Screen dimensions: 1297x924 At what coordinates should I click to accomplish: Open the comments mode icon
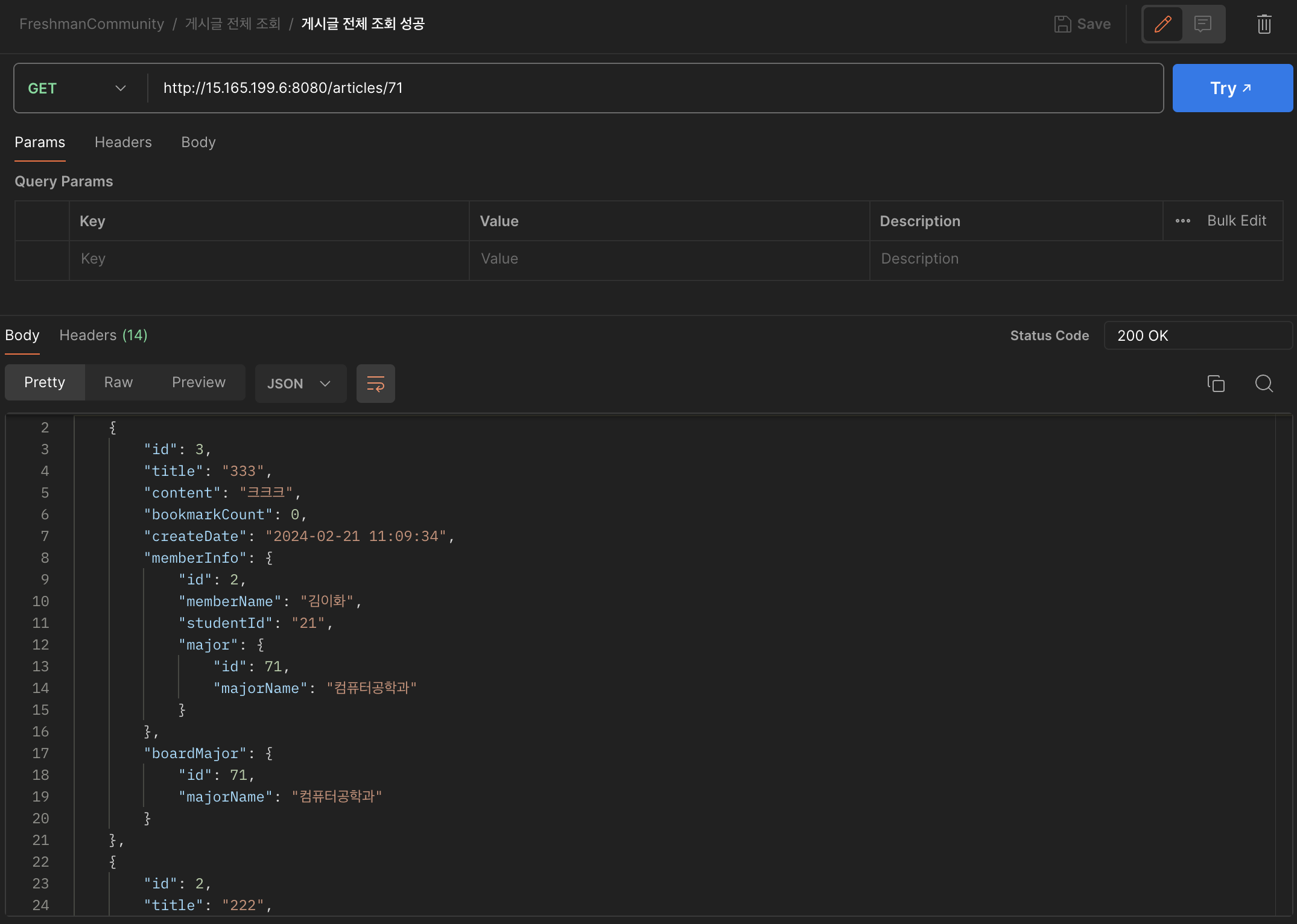point(1203,24)
